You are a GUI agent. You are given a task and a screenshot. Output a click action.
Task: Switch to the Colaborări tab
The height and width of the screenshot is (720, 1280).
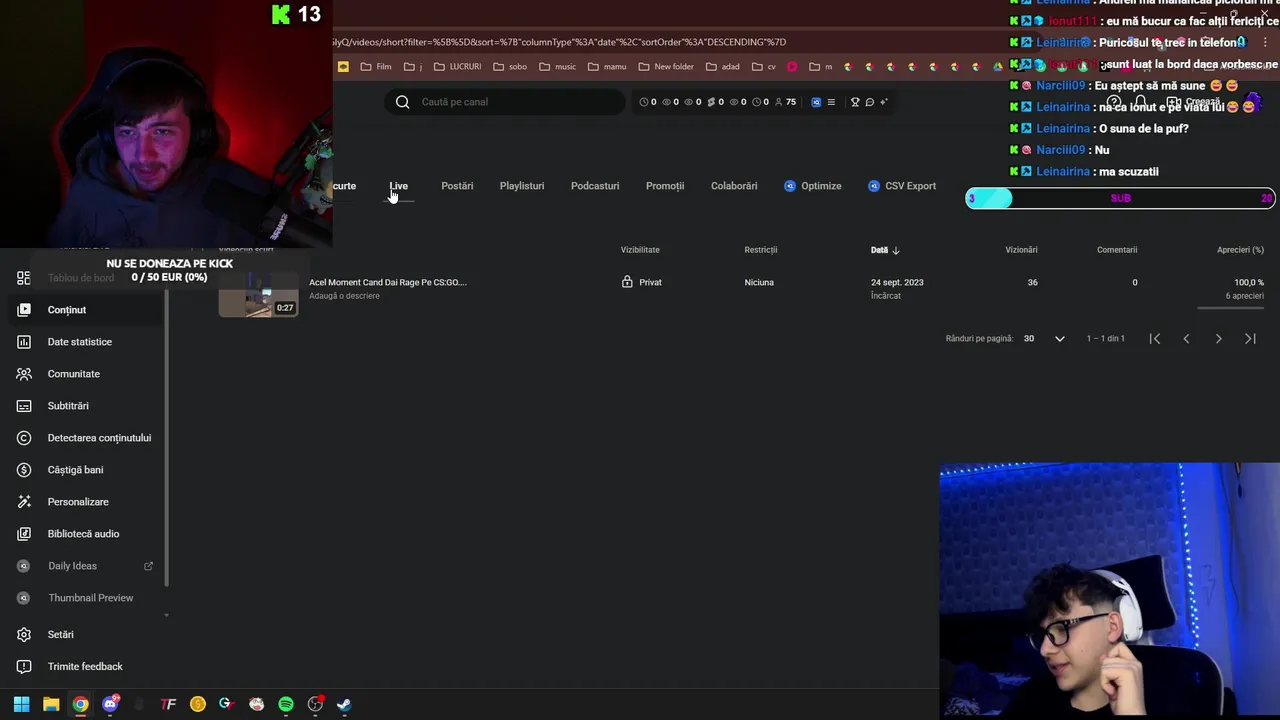734,186
